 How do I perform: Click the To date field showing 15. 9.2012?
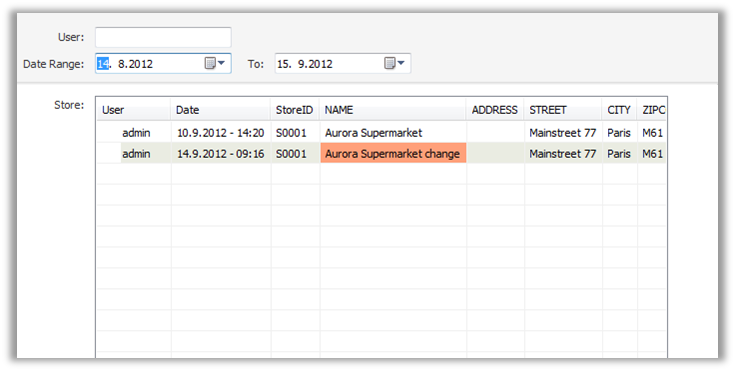(x=343, y=64)
